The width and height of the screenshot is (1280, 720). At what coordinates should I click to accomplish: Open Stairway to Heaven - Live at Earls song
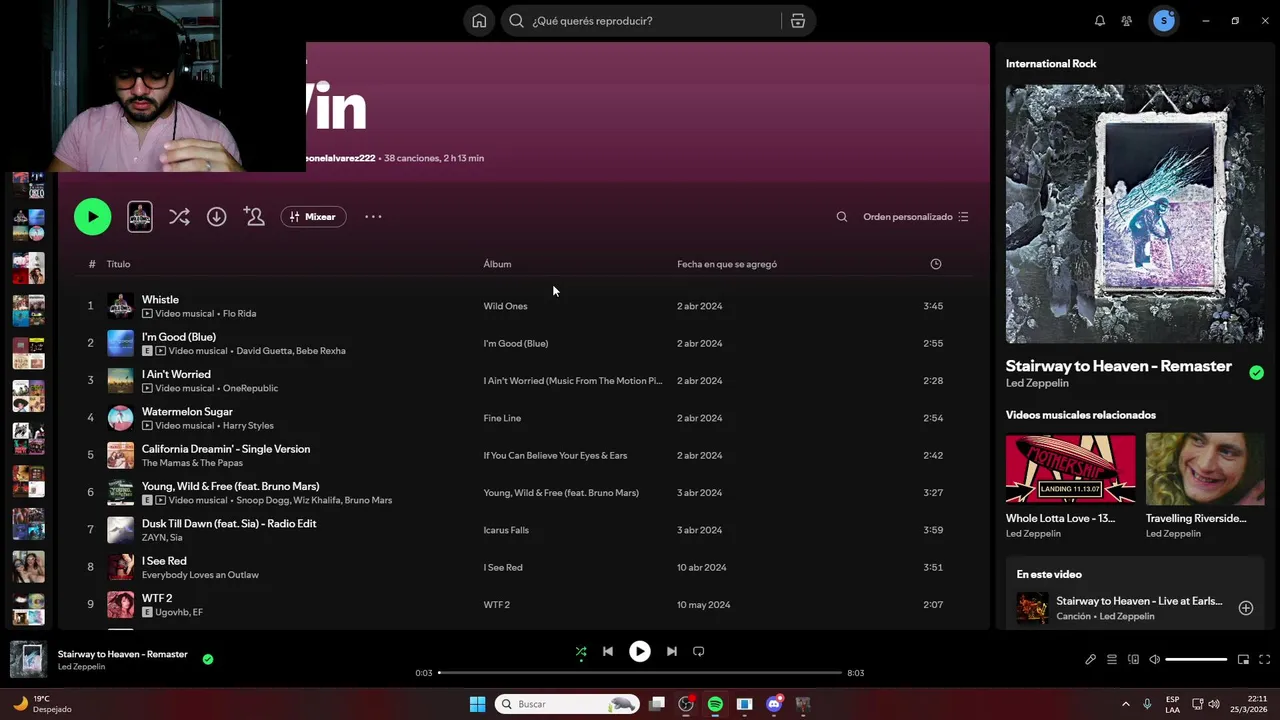tap(1139, 601)
